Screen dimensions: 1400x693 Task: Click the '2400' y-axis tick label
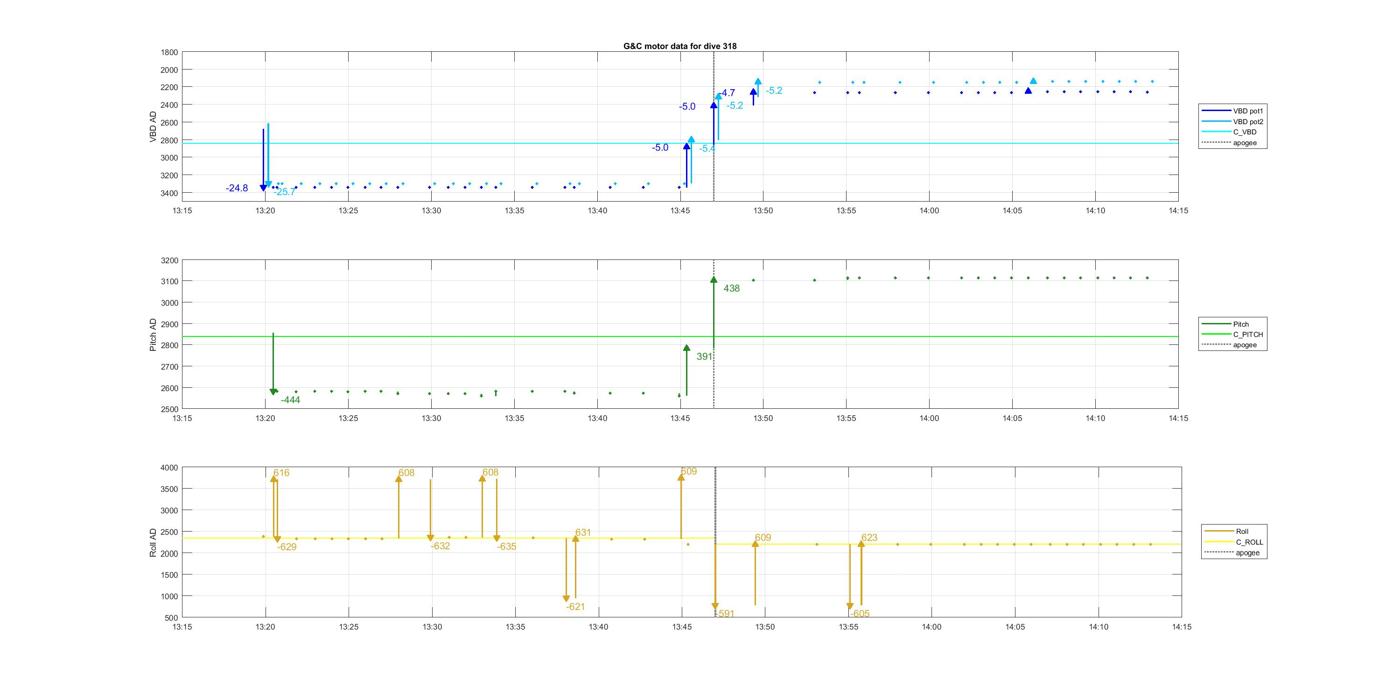[169, 105]
